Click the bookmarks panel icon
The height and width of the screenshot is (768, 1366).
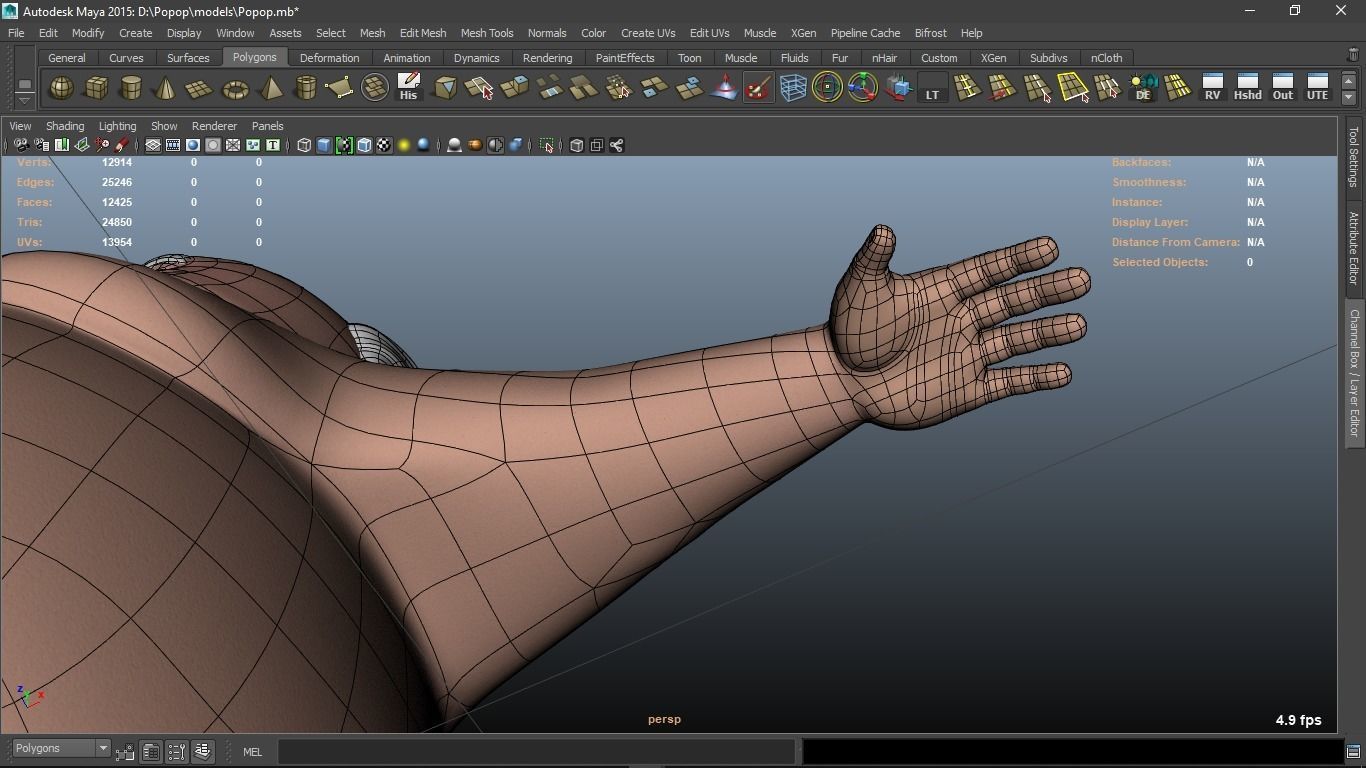(x=61, y=146)
